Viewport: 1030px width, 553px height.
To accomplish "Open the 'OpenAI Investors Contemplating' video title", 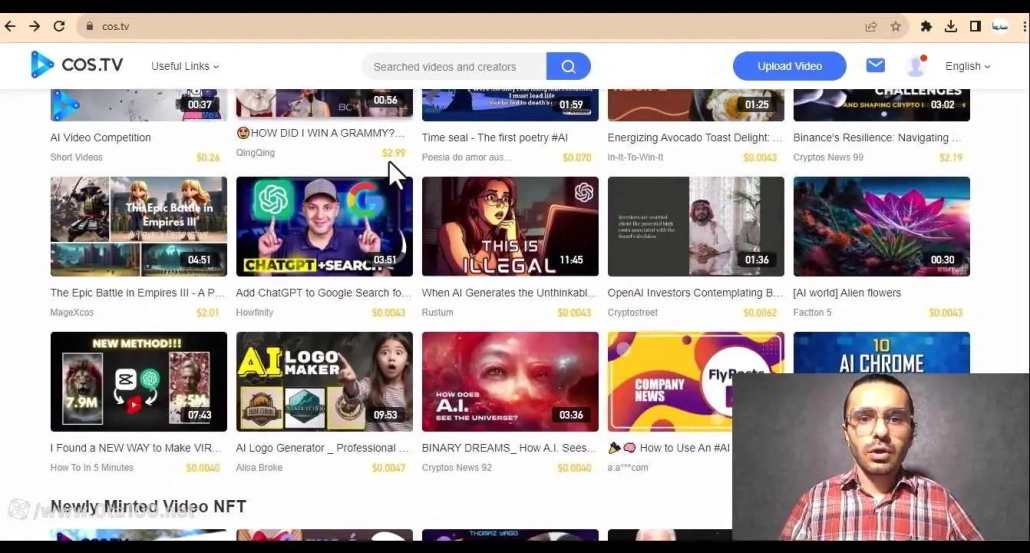I will coord(695,293).
